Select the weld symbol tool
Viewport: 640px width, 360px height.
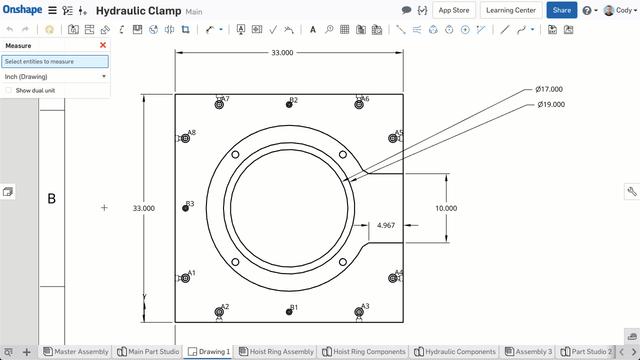pyautogui.click(x=289, y=29)
